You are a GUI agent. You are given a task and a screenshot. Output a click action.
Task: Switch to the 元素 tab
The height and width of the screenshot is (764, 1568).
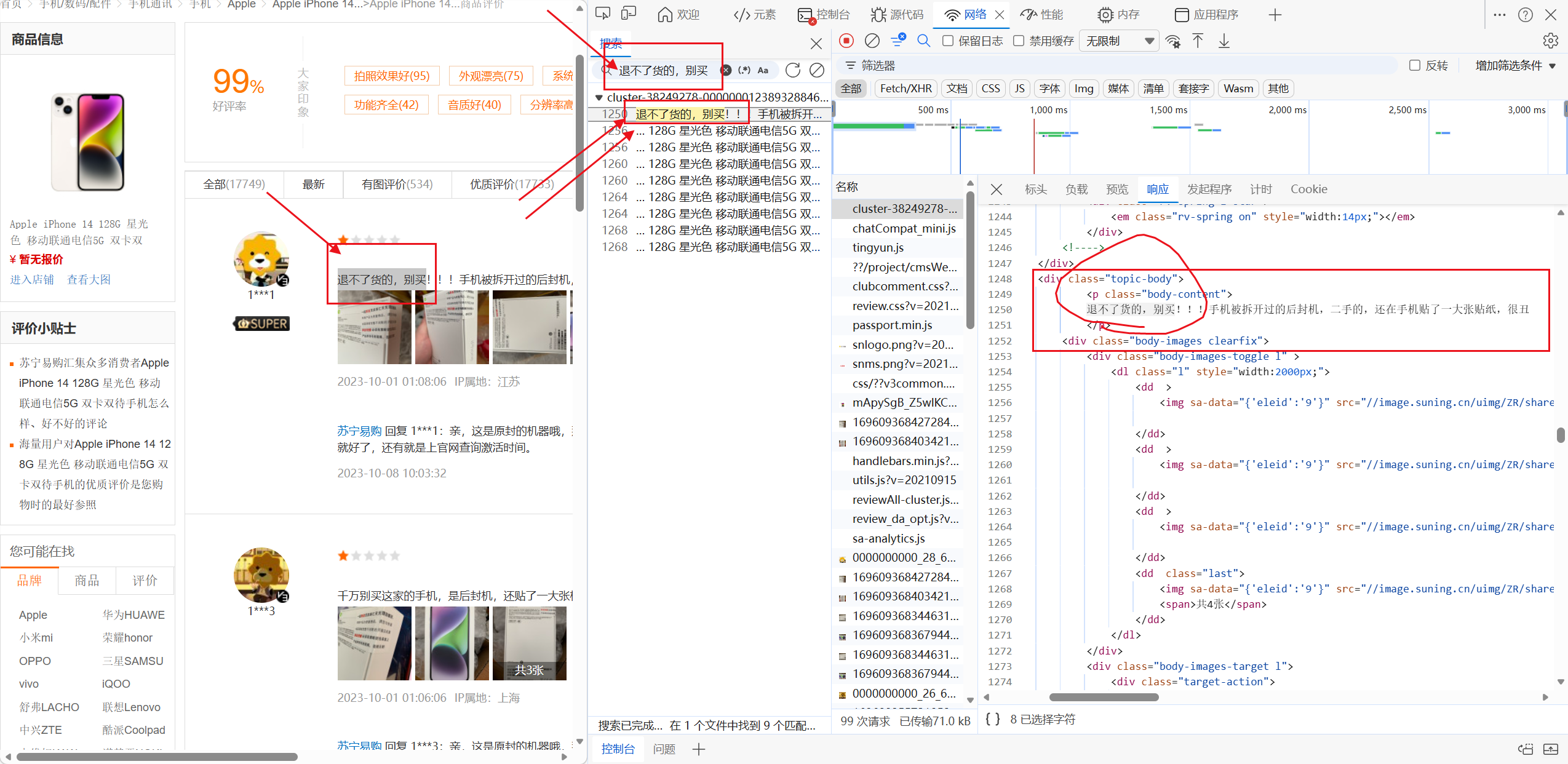(755, 15)
